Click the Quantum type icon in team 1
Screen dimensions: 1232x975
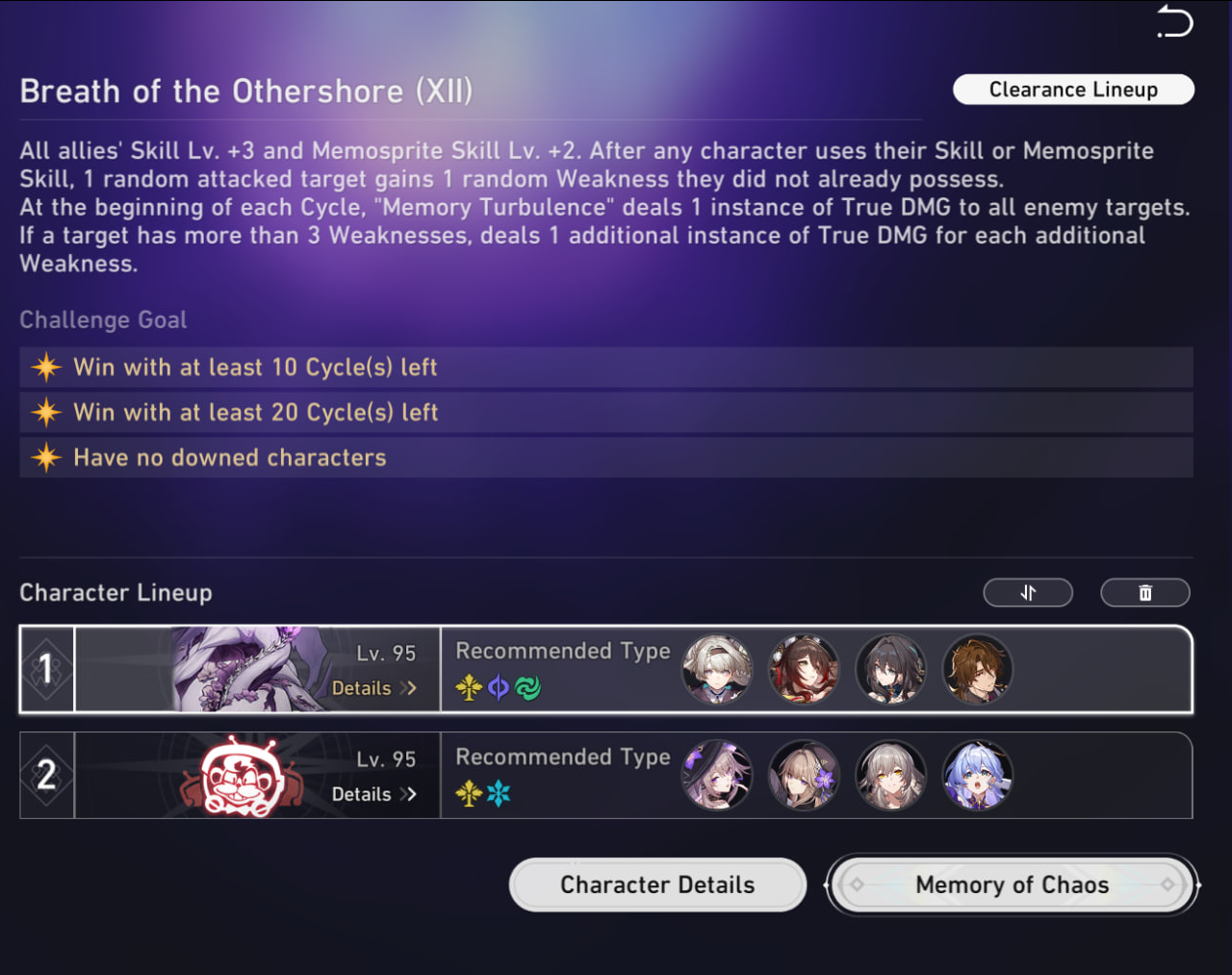[x=499, y=687]
